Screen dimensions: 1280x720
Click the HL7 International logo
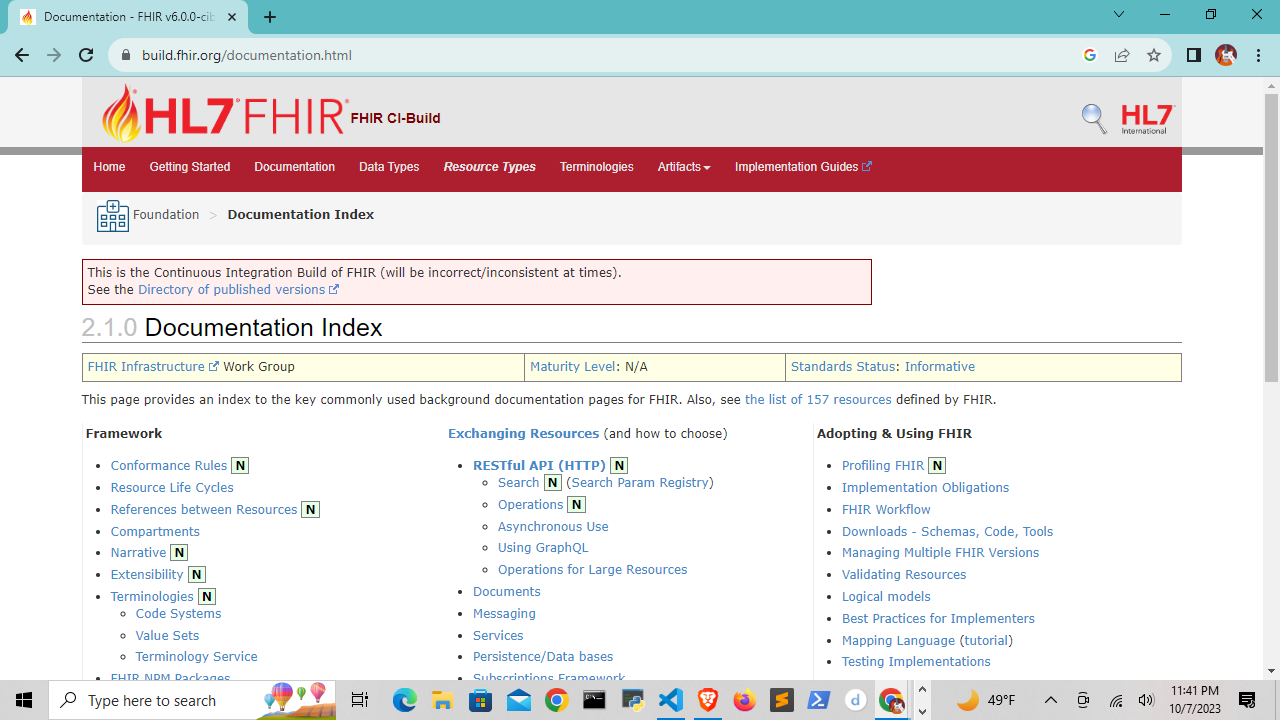pos(1147,119)
